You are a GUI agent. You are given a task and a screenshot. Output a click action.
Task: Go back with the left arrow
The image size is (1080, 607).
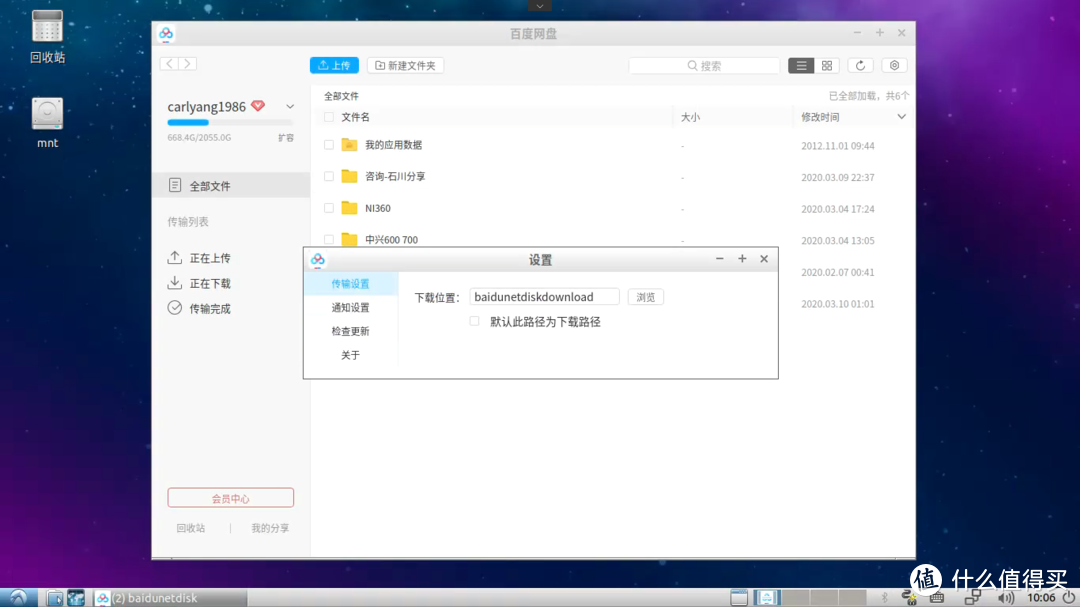pyautogui.click(x=169, y=63)
